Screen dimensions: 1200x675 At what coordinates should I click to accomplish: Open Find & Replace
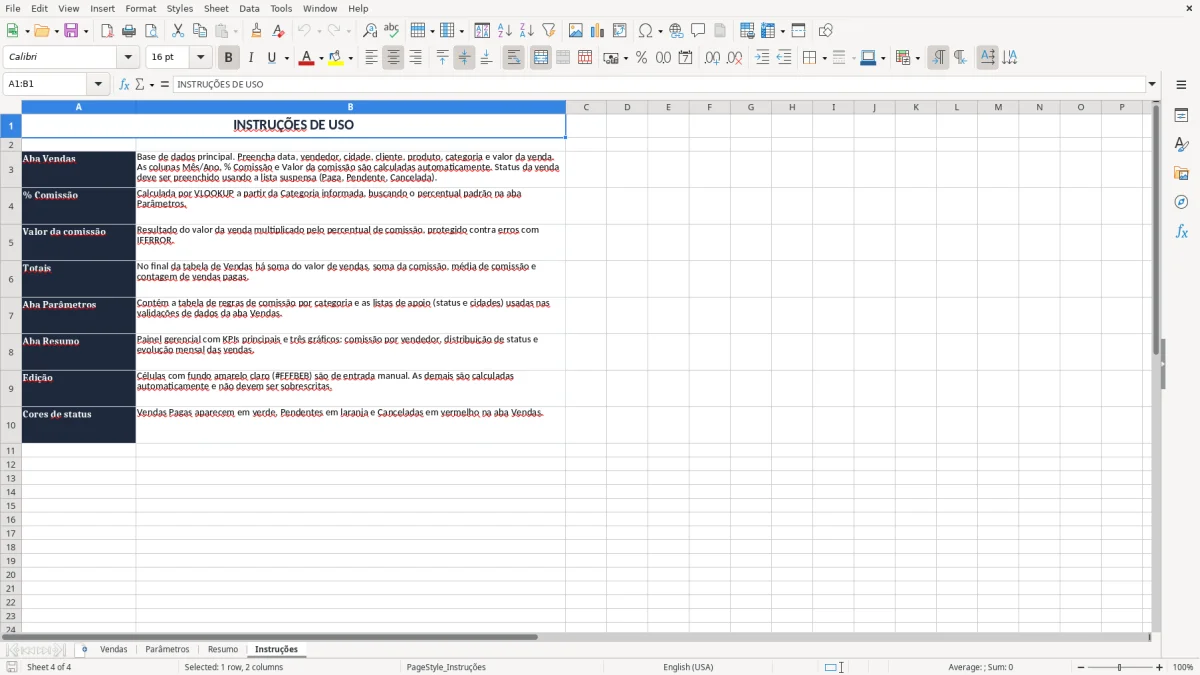pyautogui.click(x=370, y=31)
